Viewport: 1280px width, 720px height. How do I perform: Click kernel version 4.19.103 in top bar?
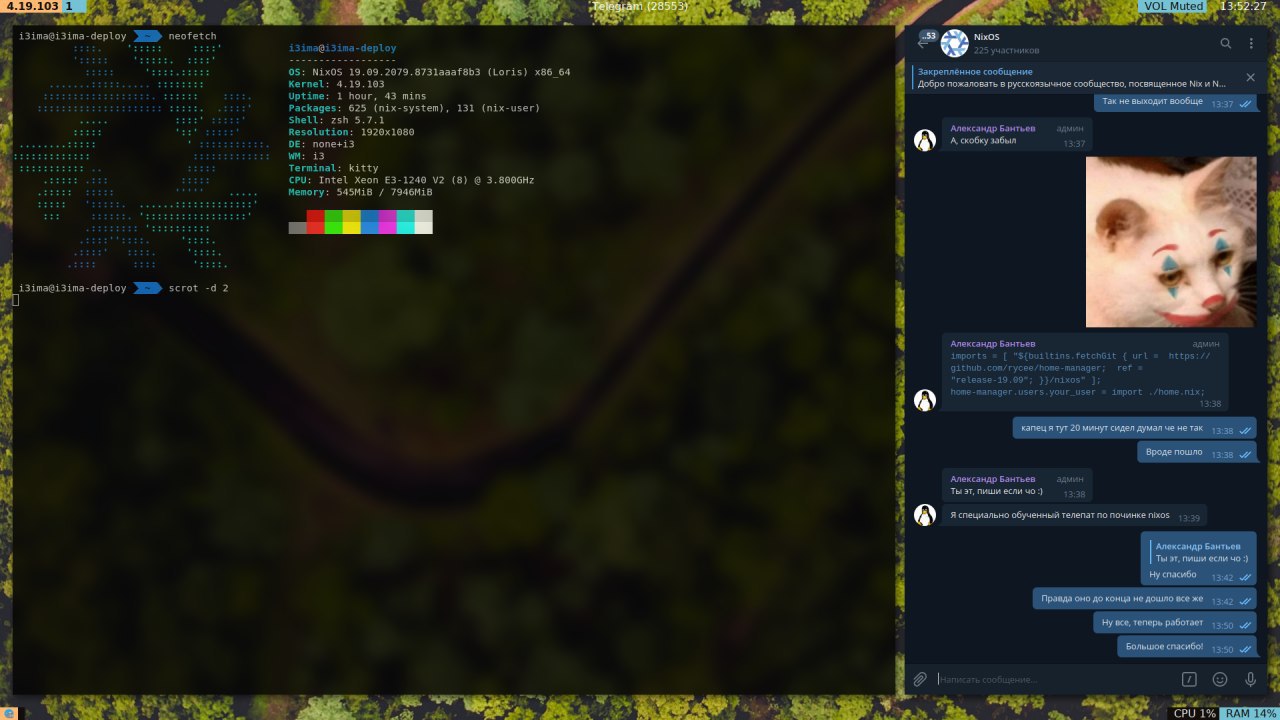point(31,6)
